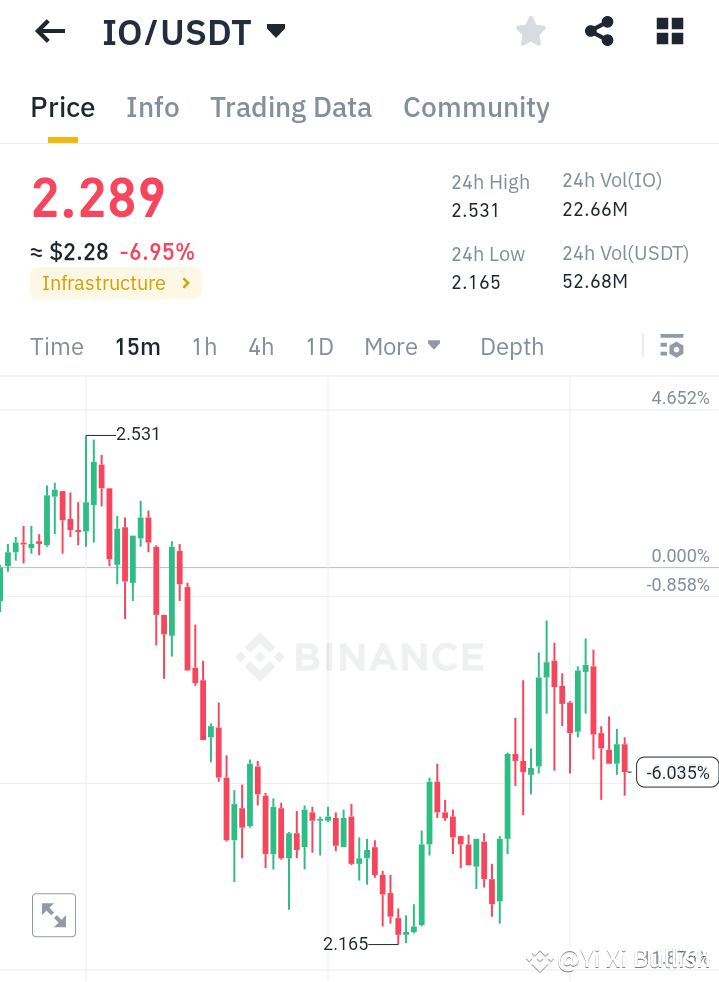Open the Community tab

[476, 107]
